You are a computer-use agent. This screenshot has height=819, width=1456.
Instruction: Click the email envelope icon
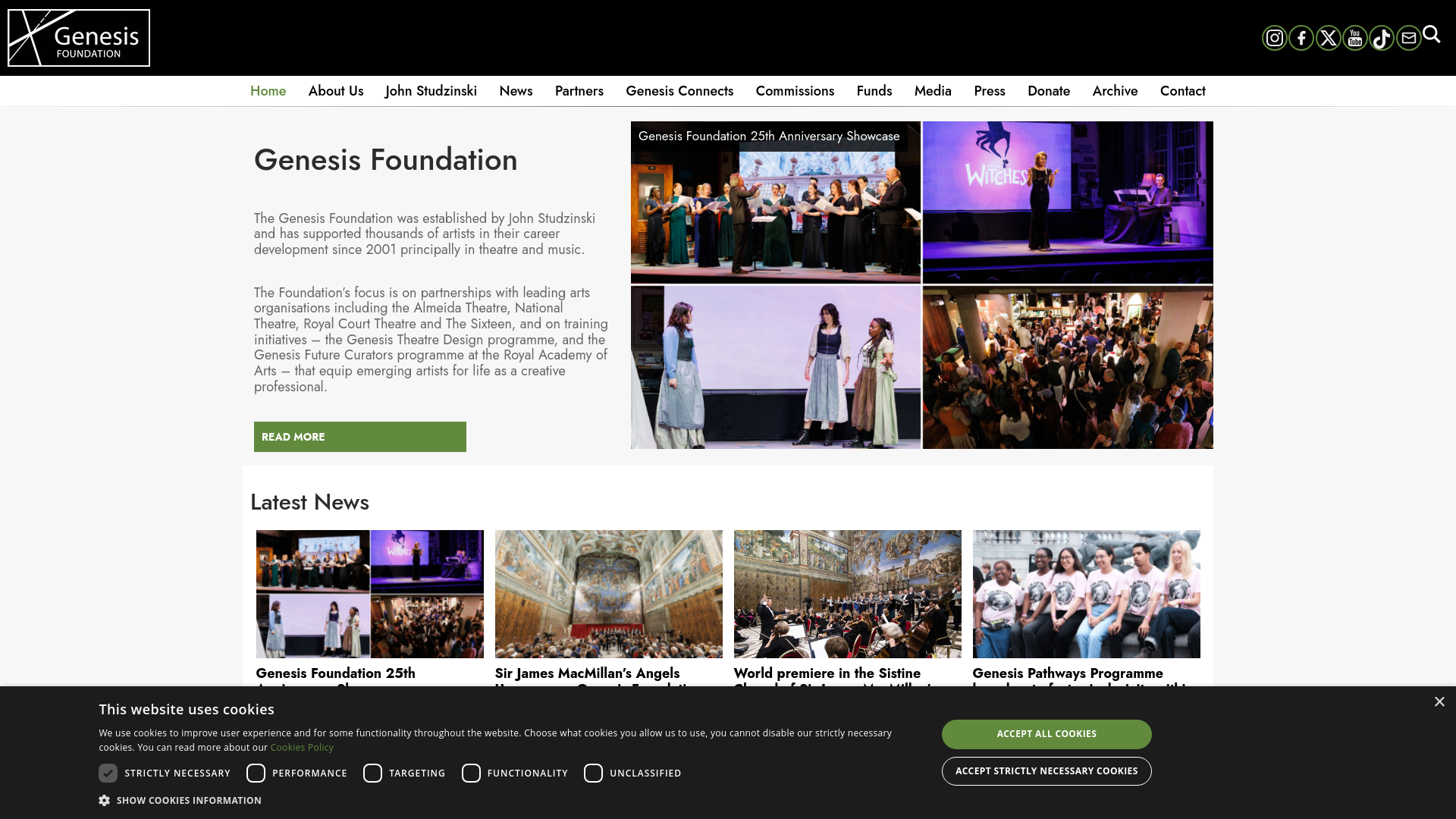coord(1409,38)
